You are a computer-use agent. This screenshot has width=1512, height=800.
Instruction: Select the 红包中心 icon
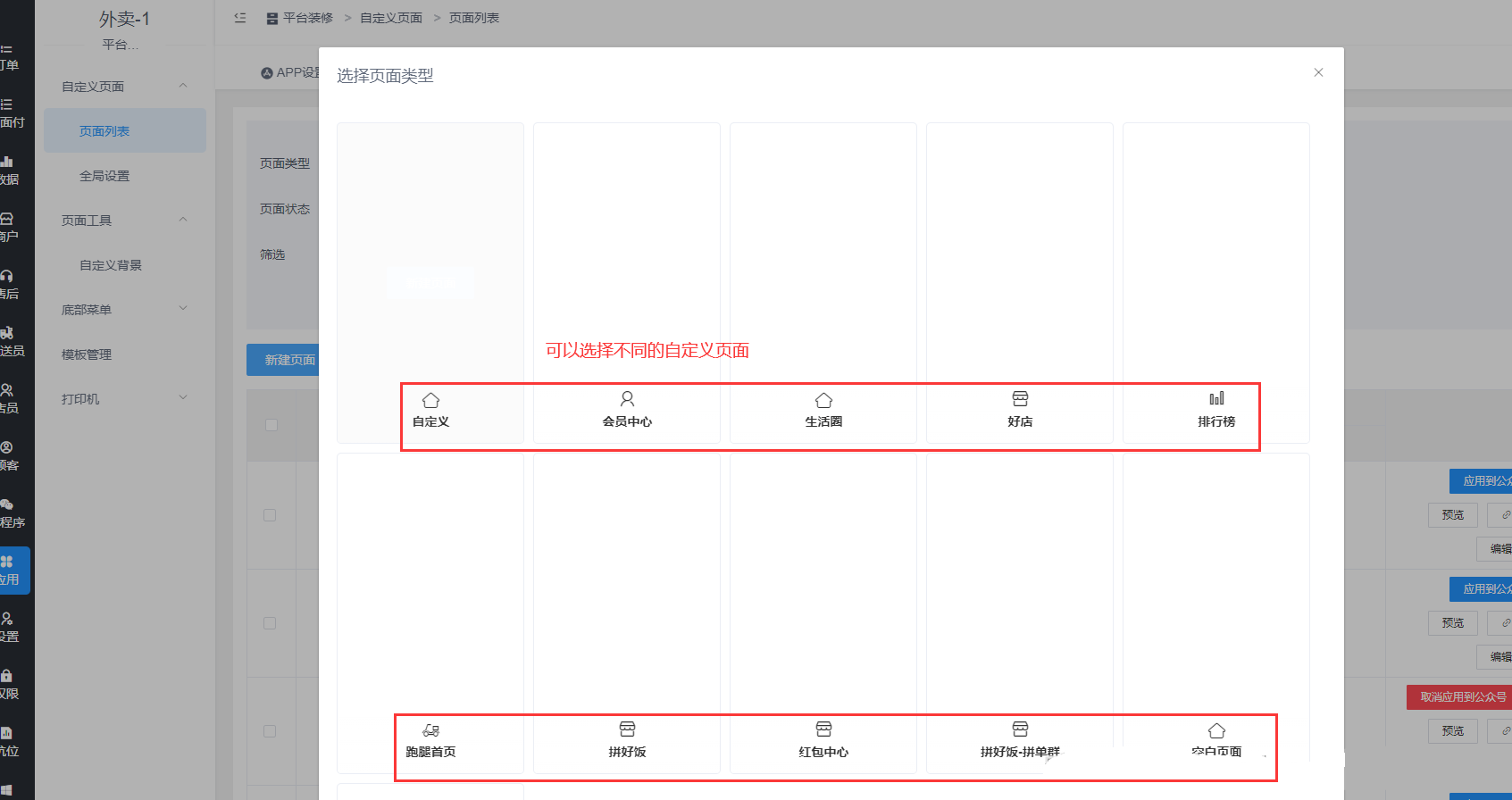[823, 729]
